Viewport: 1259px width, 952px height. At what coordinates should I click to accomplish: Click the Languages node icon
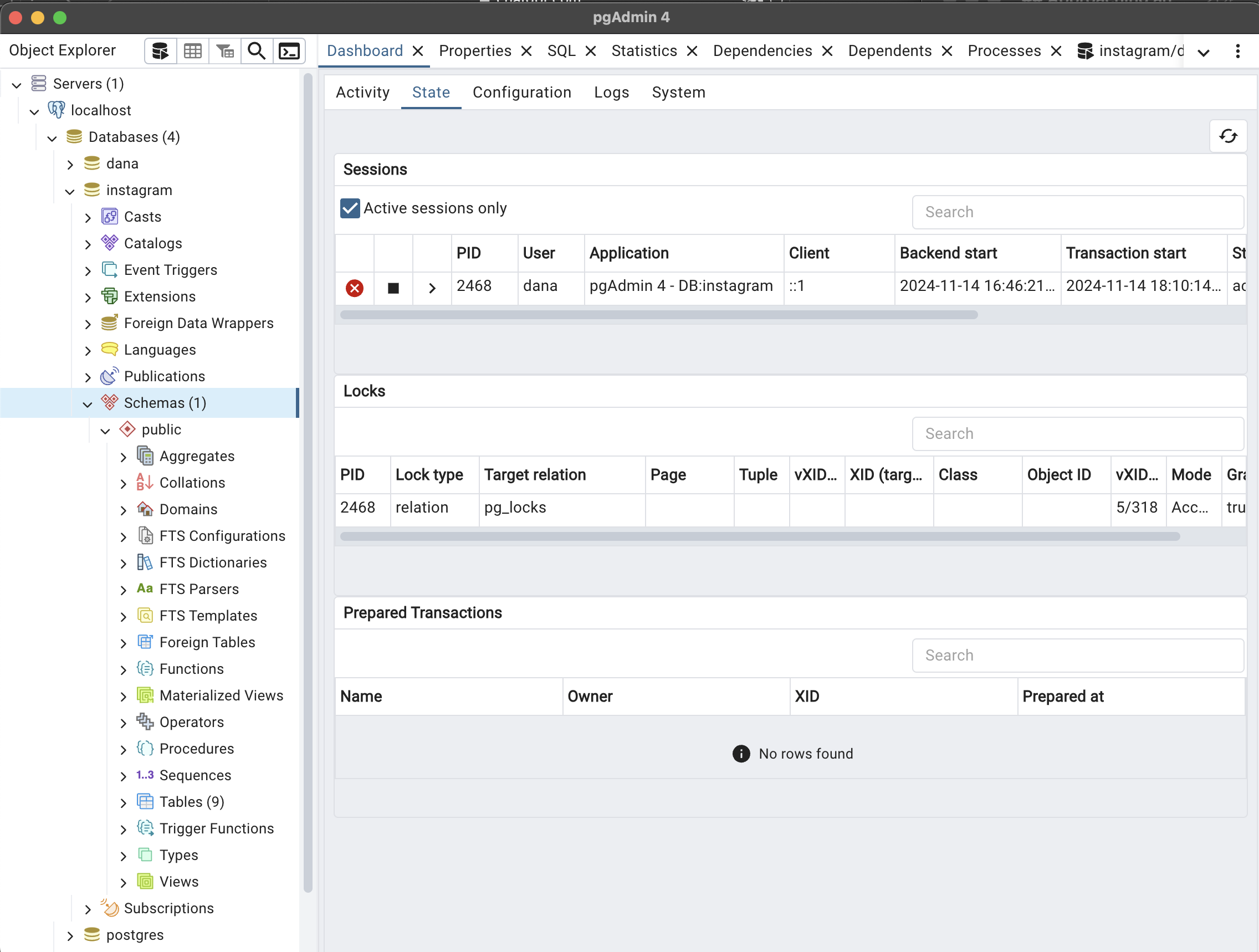coord(109,350)
